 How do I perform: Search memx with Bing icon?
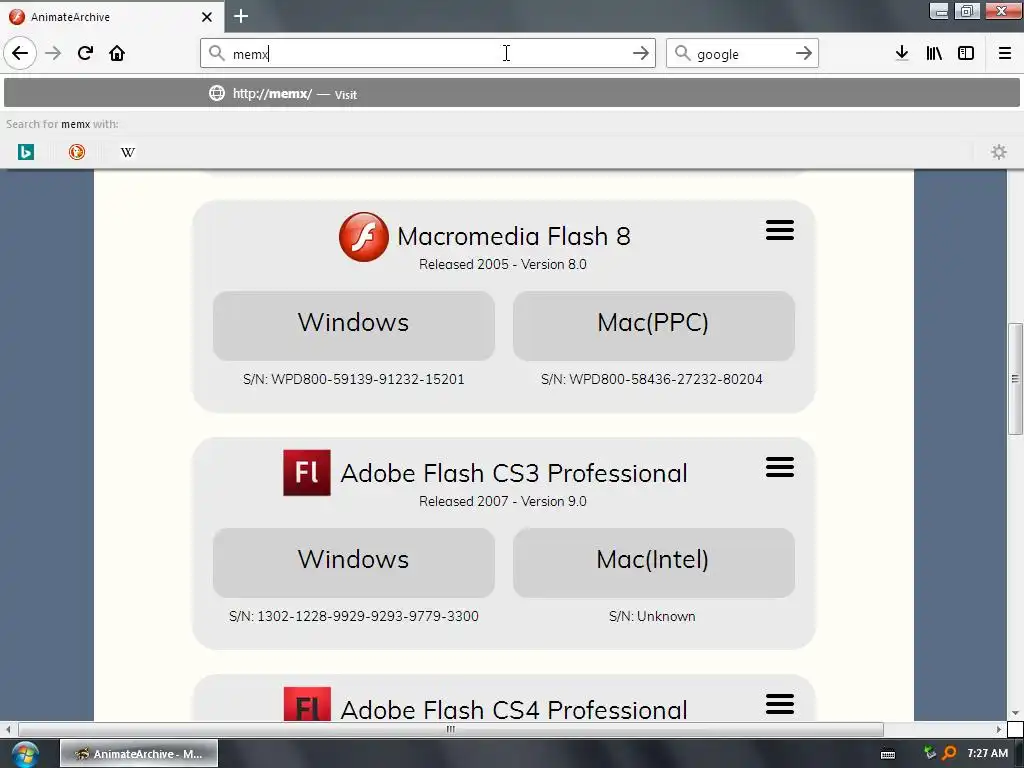tap(25, 152)
